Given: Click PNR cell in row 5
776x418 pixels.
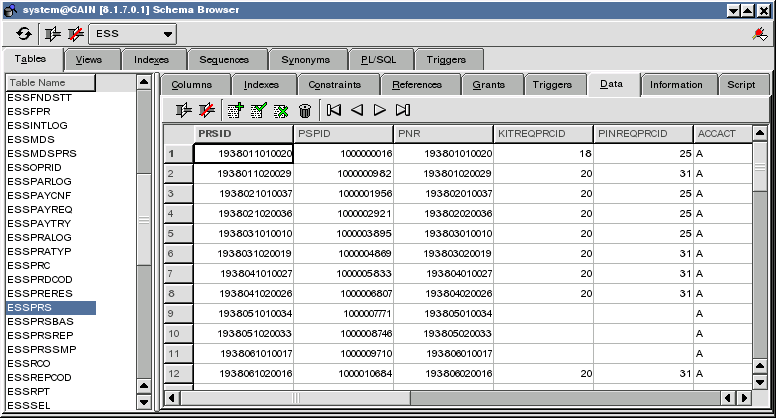Looking at the screenshot, I should (443, 233).
